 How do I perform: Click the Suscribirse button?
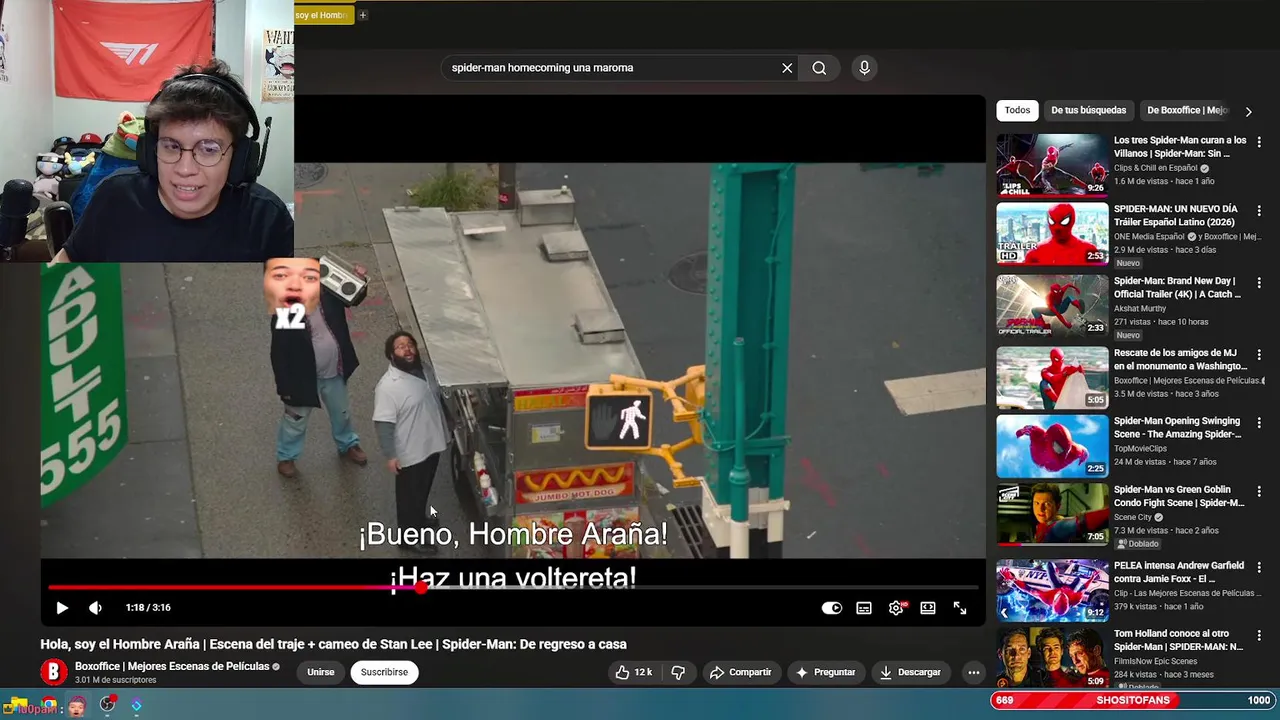[384, 672]
